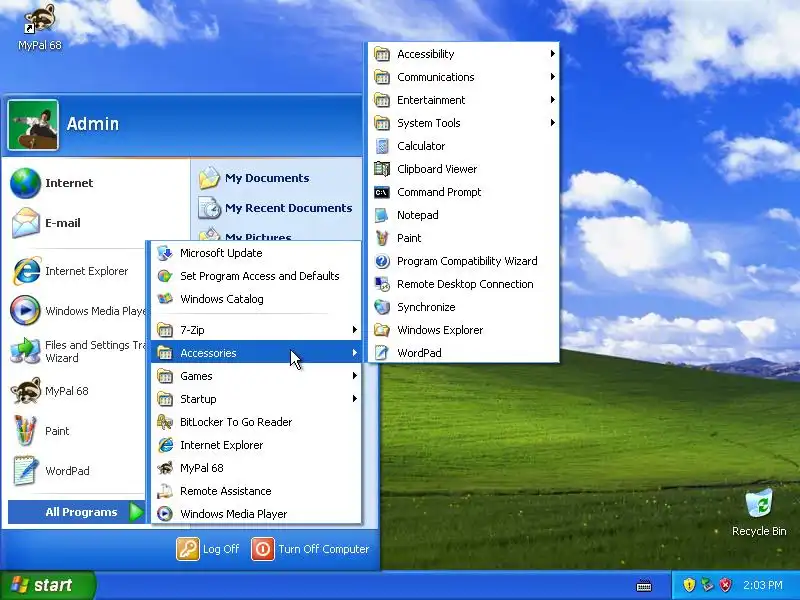Open the Remote Assistance icon
The image size is (800, 600).
click(165, 491)
